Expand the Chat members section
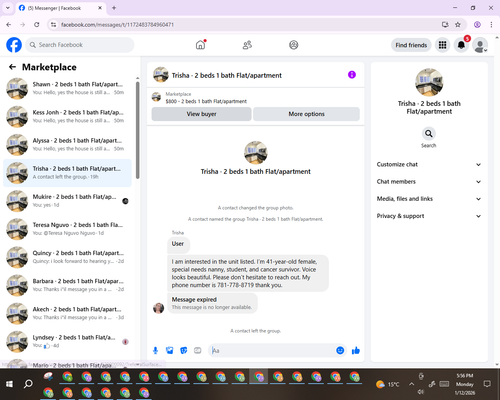 (x=429, y=182)
